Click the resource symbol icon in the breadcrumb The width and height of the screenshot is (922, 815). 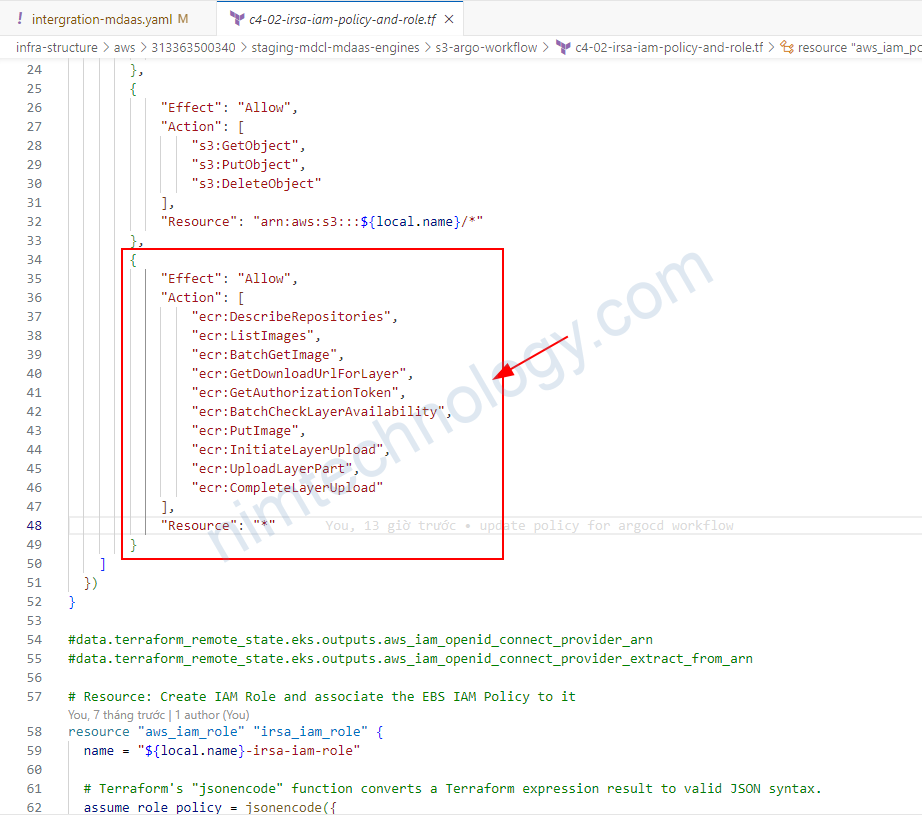[x=786, y=47]
